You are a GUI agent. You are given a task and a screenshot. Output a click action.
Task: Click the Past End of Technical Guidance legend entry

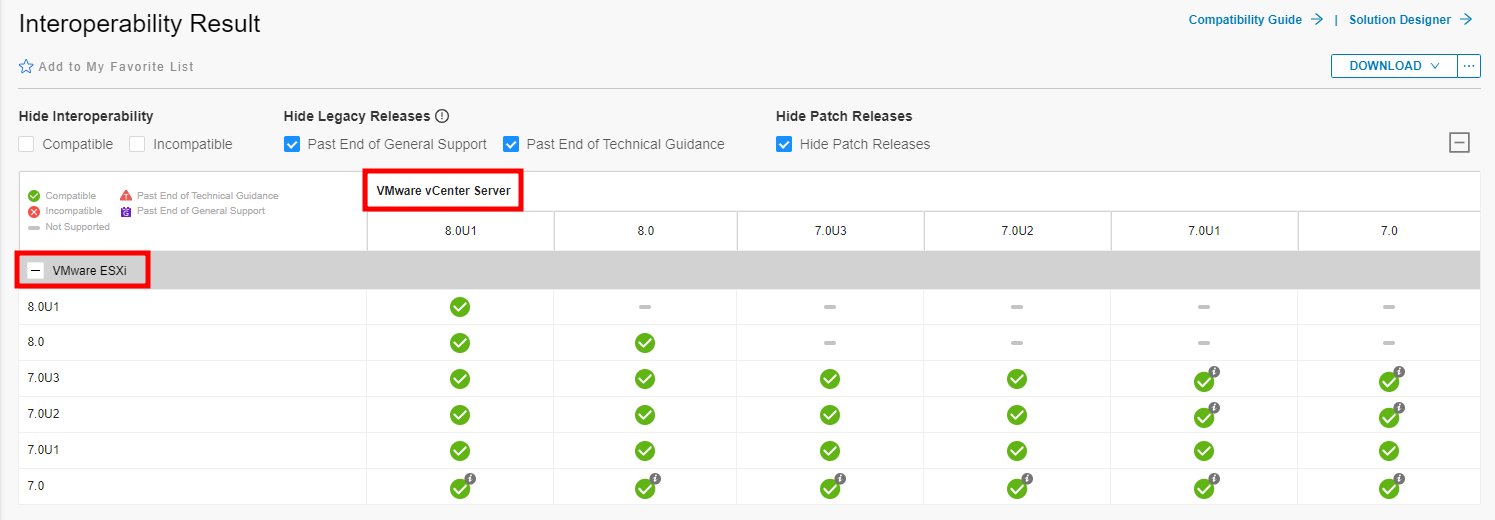(199, 196)
